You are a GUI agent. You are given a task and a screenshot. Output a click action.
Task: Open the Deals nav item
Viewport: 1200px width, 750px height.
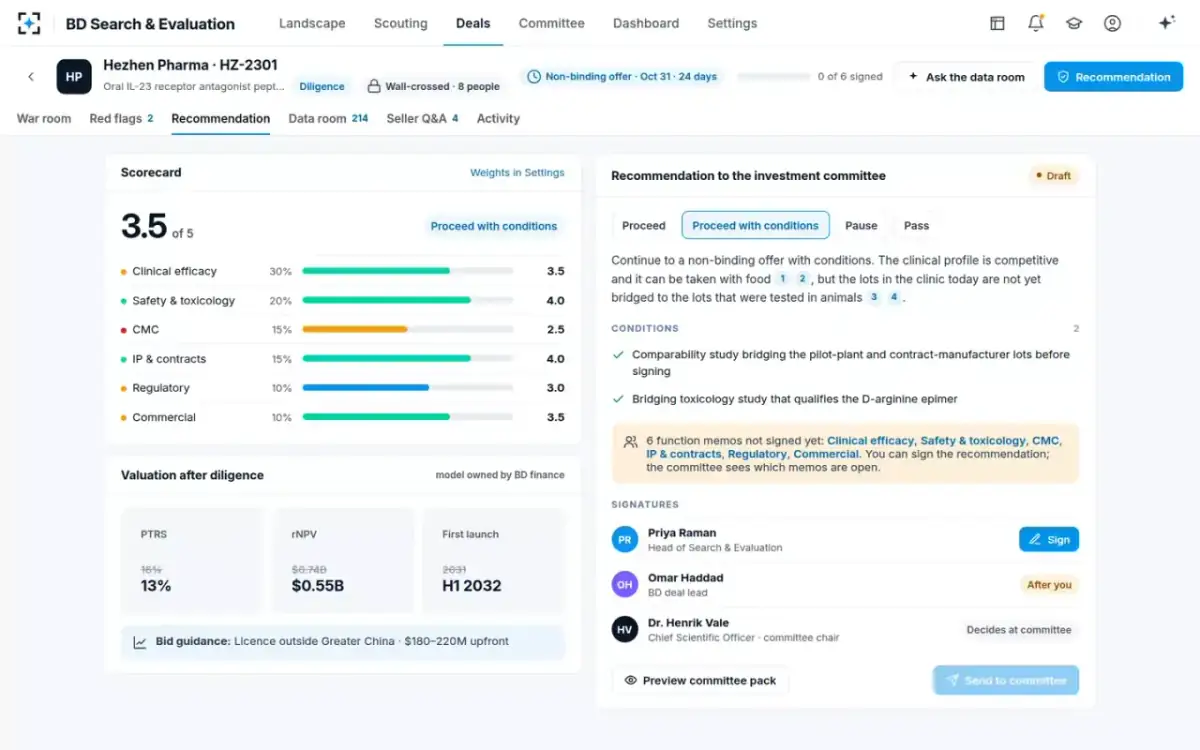pos(473,23)
